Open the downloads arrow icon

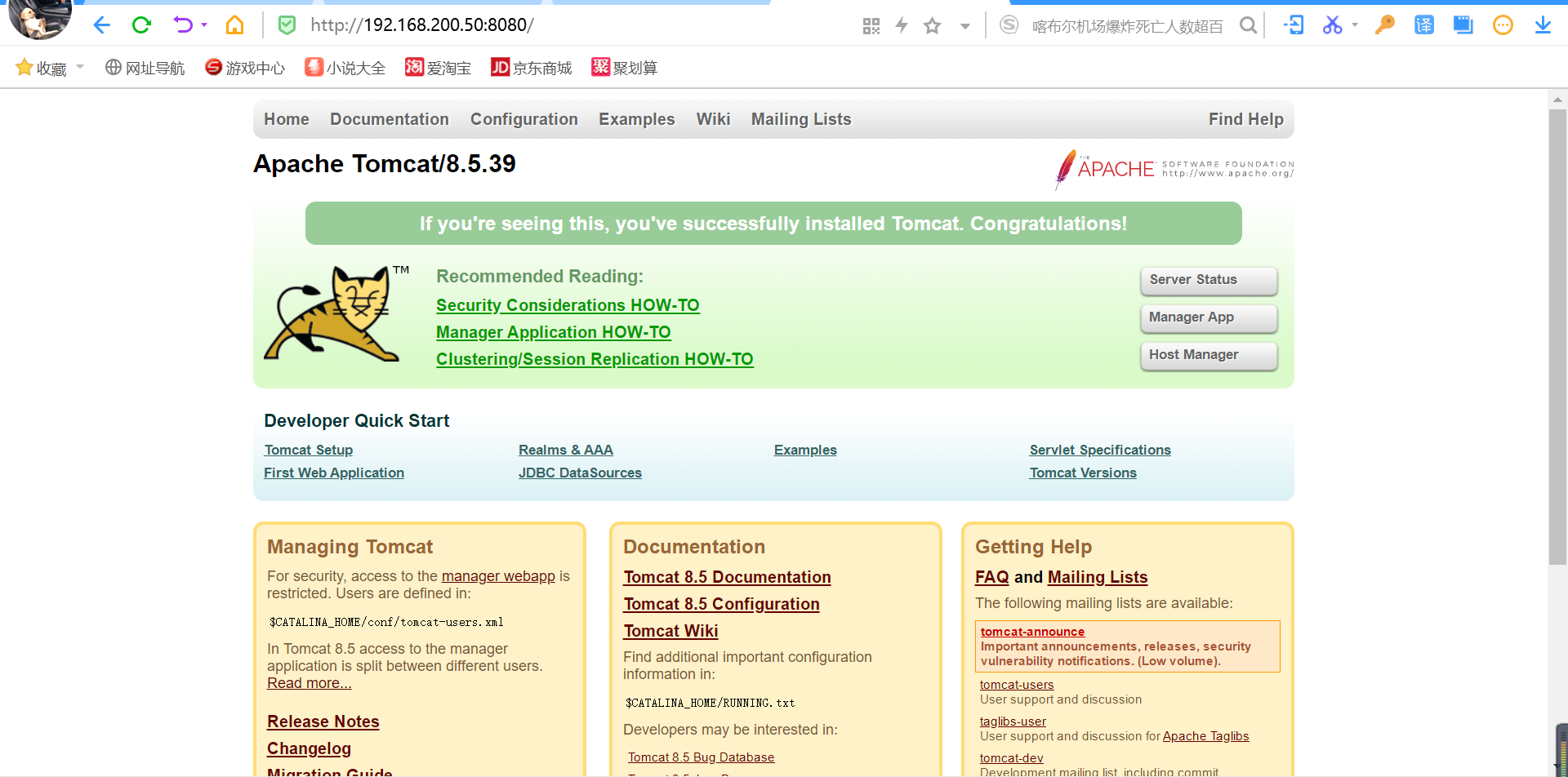[x=1543, y=25]
